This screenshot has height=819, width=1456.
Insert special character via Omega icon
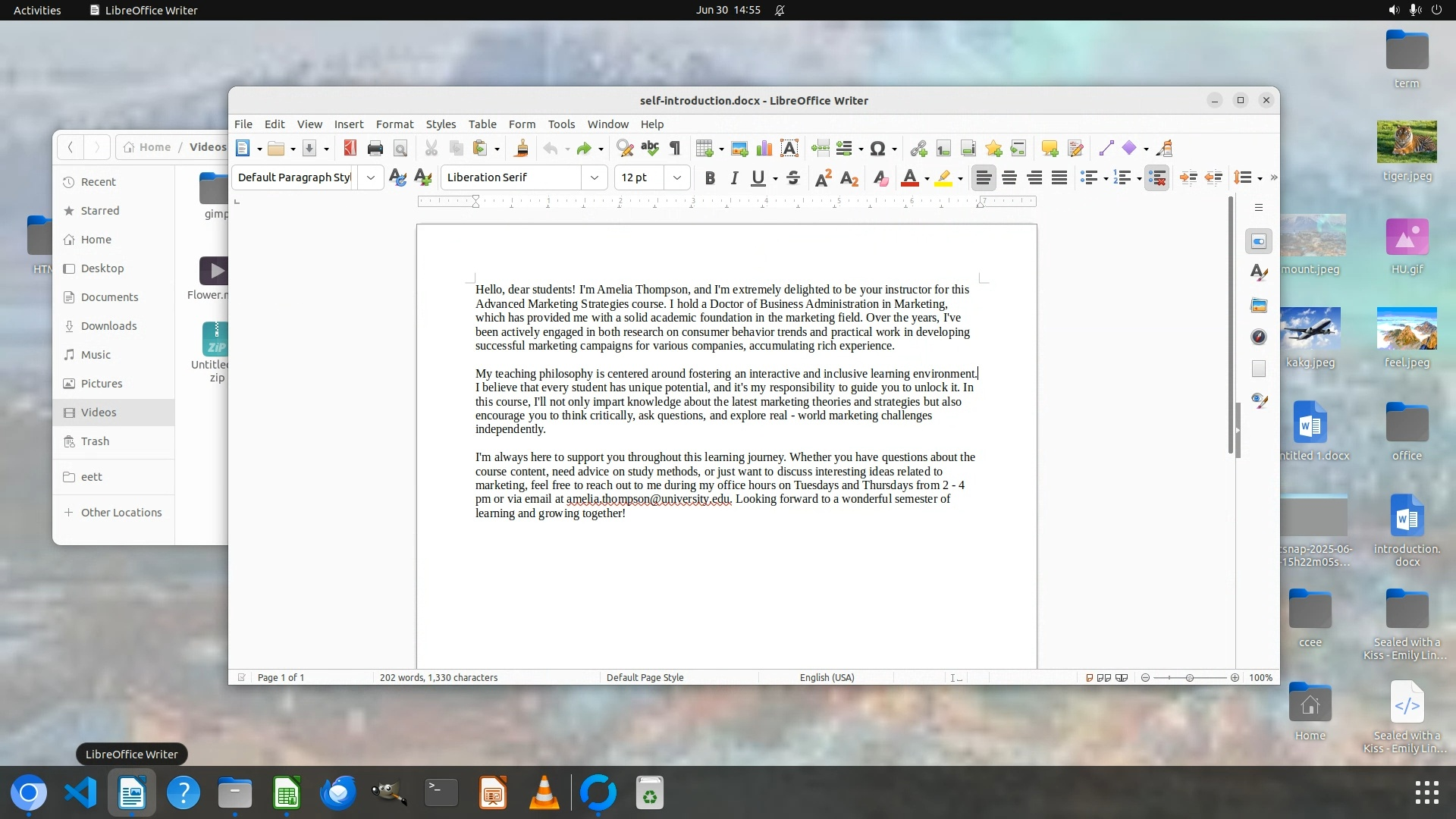pos(877,149)
